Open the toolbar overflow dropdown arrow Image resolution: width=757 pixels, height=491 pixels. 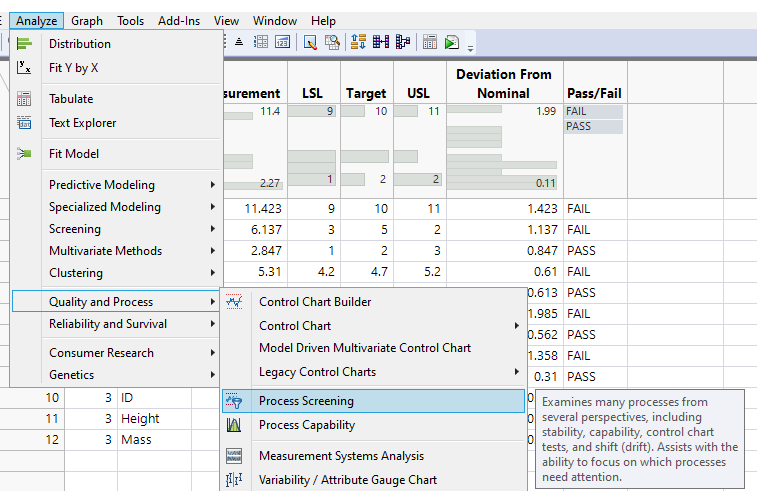point(470,46)
